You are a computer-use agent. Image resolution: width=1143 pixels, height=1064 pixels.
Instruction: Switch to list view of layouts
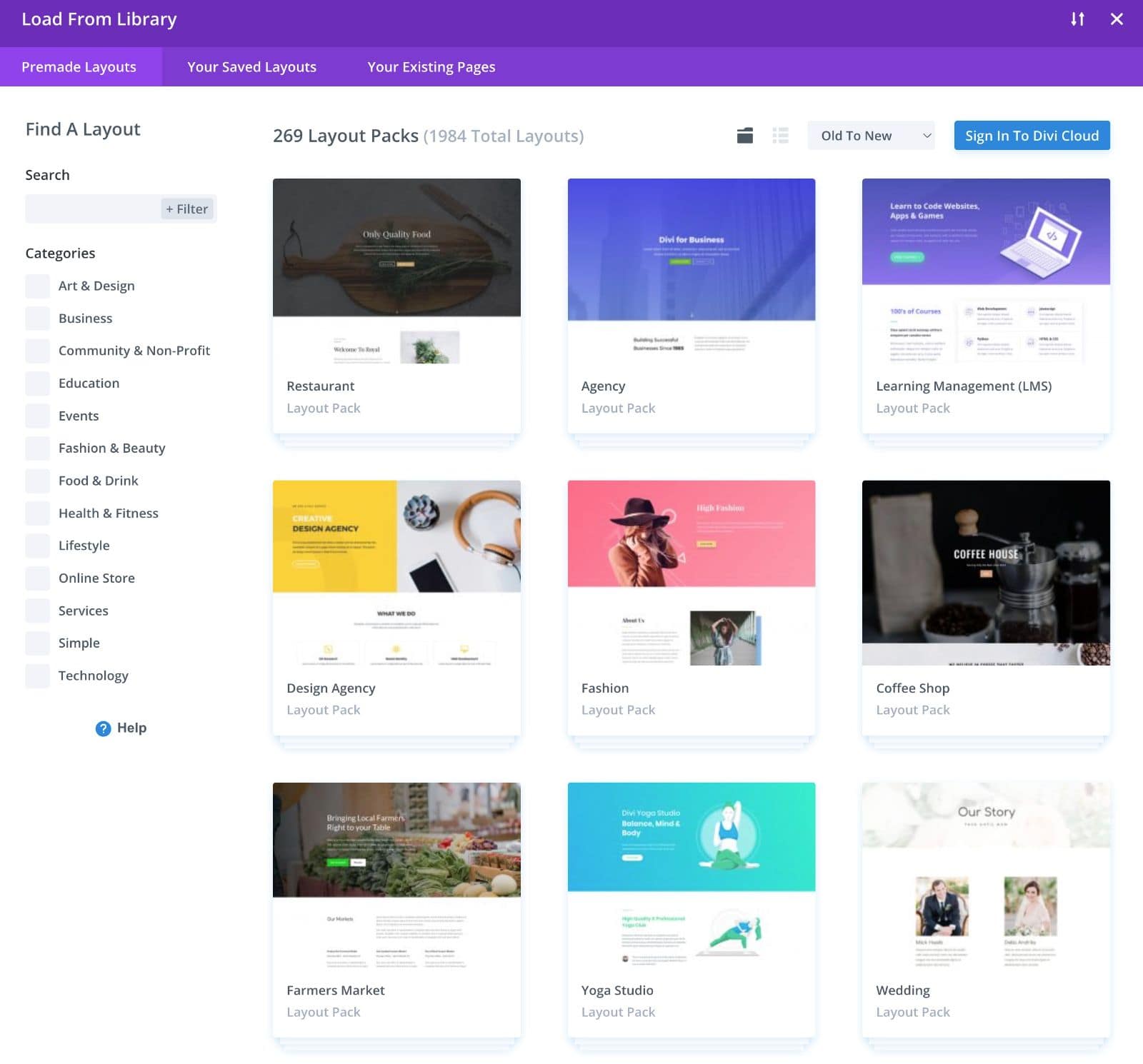780,135
